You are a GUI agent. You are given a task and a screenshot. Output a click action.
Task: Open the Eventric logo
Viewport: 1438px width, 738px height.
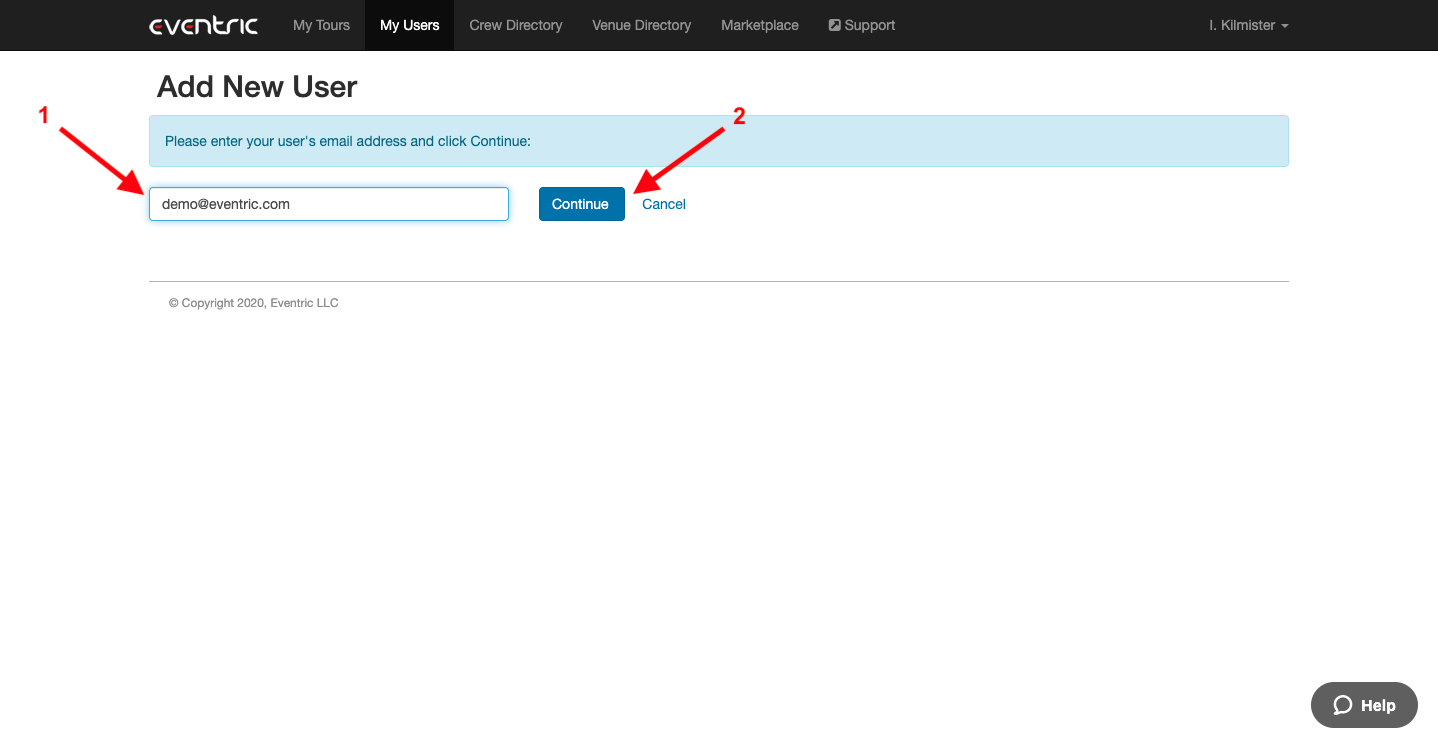[203, 25]
